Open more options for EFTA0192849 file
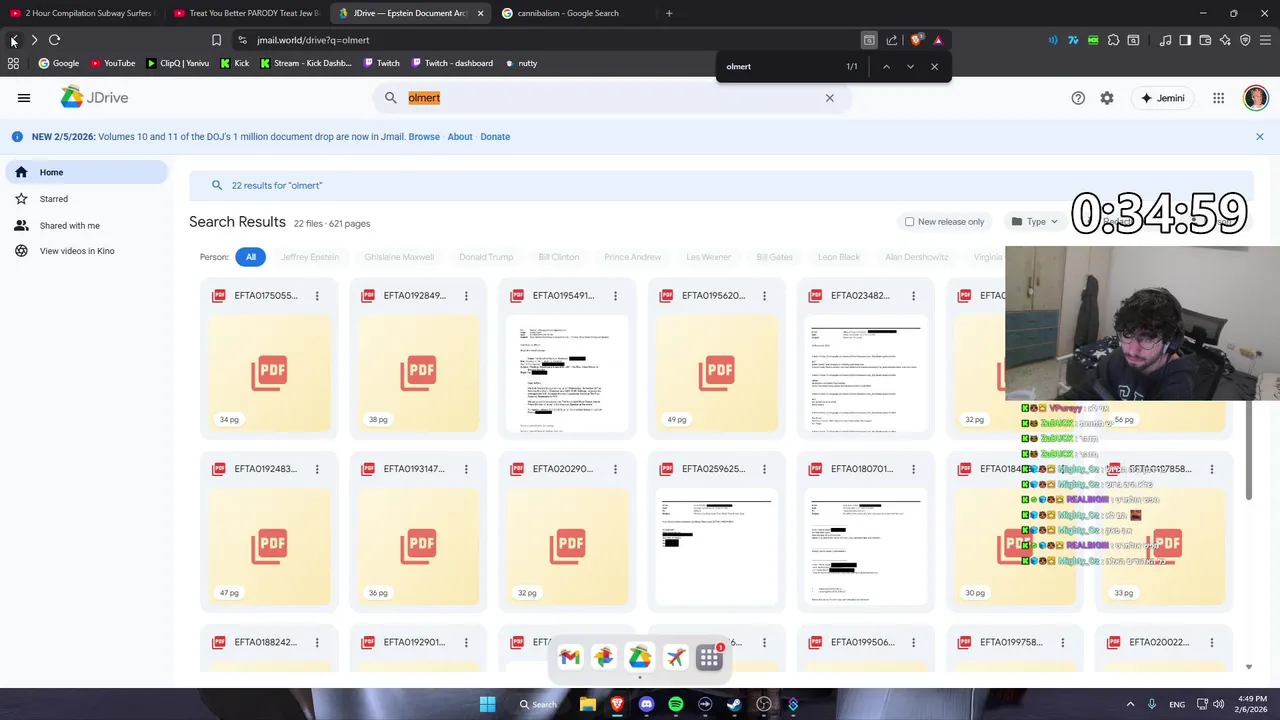The width and height of the screenshot is (1280, 720). 466,296
